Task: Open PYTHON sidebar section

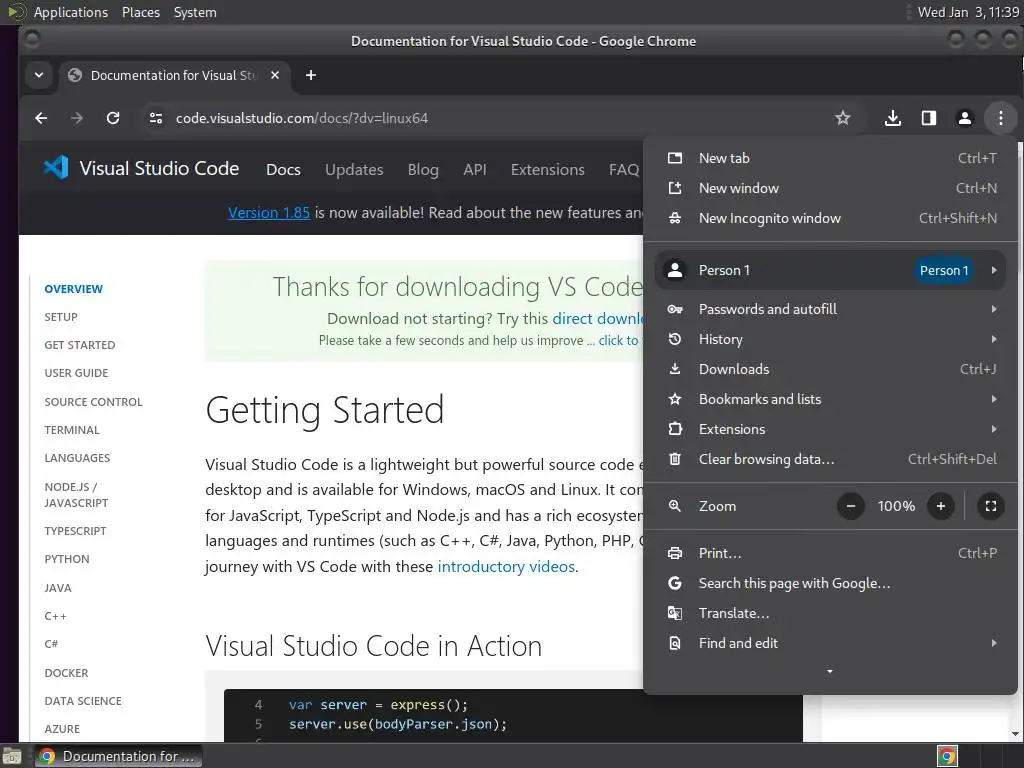Action: click(x=67, y=559)
